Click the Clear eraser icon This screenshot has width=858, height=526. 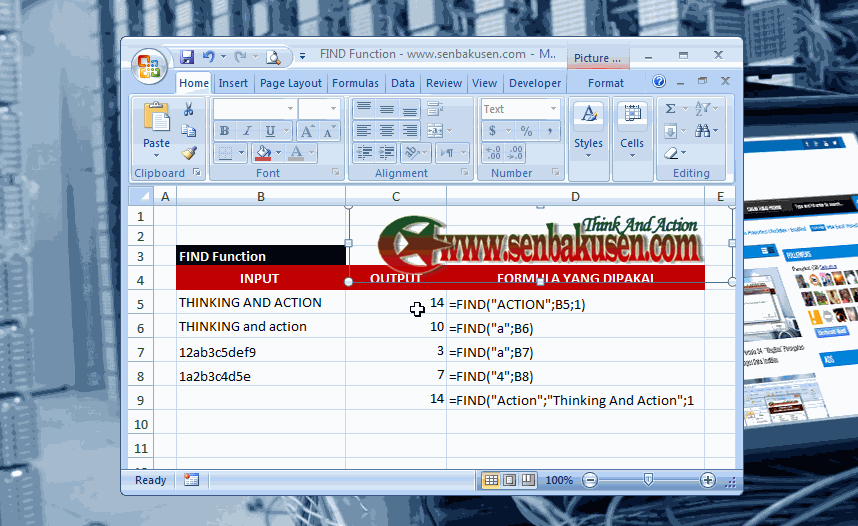click(671, 153)
